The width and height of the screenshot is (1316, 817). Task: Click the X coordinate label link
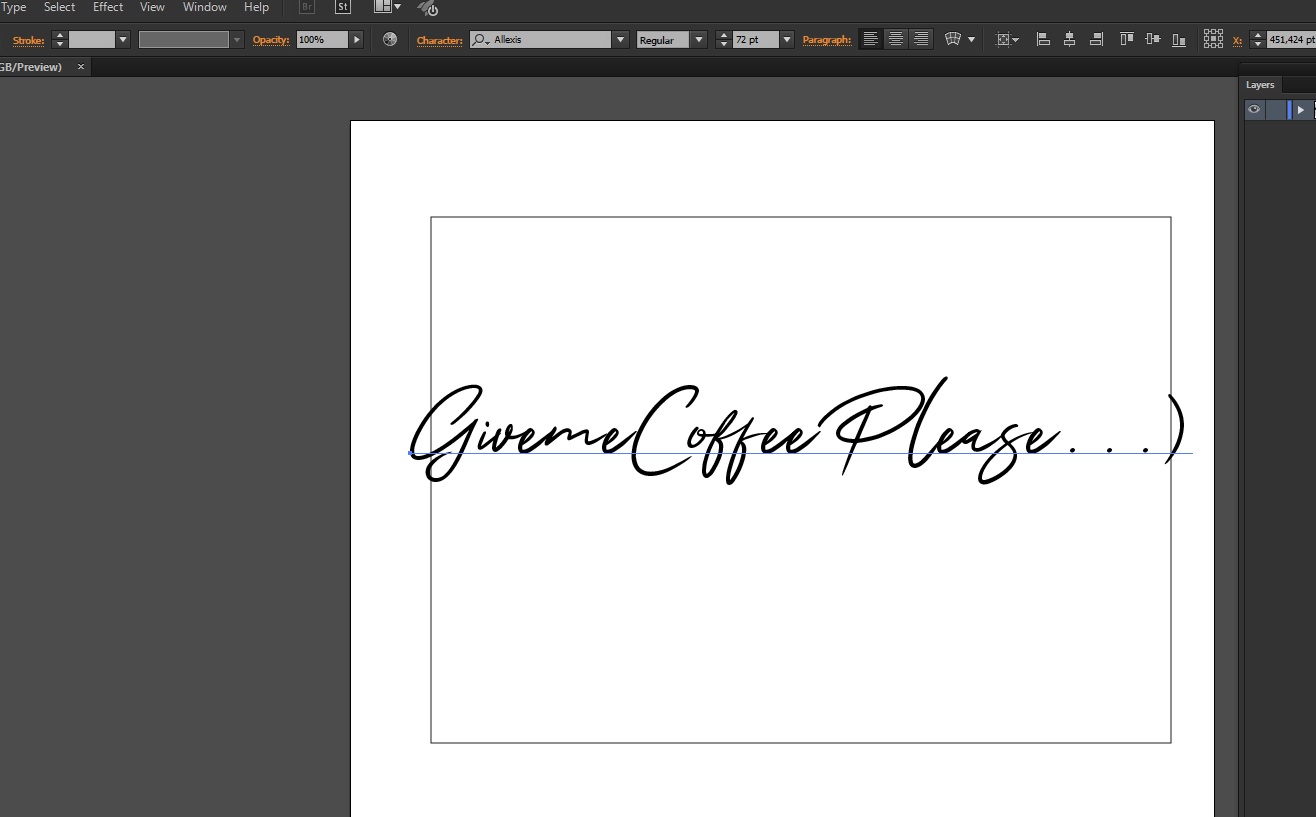[1237, 40]
